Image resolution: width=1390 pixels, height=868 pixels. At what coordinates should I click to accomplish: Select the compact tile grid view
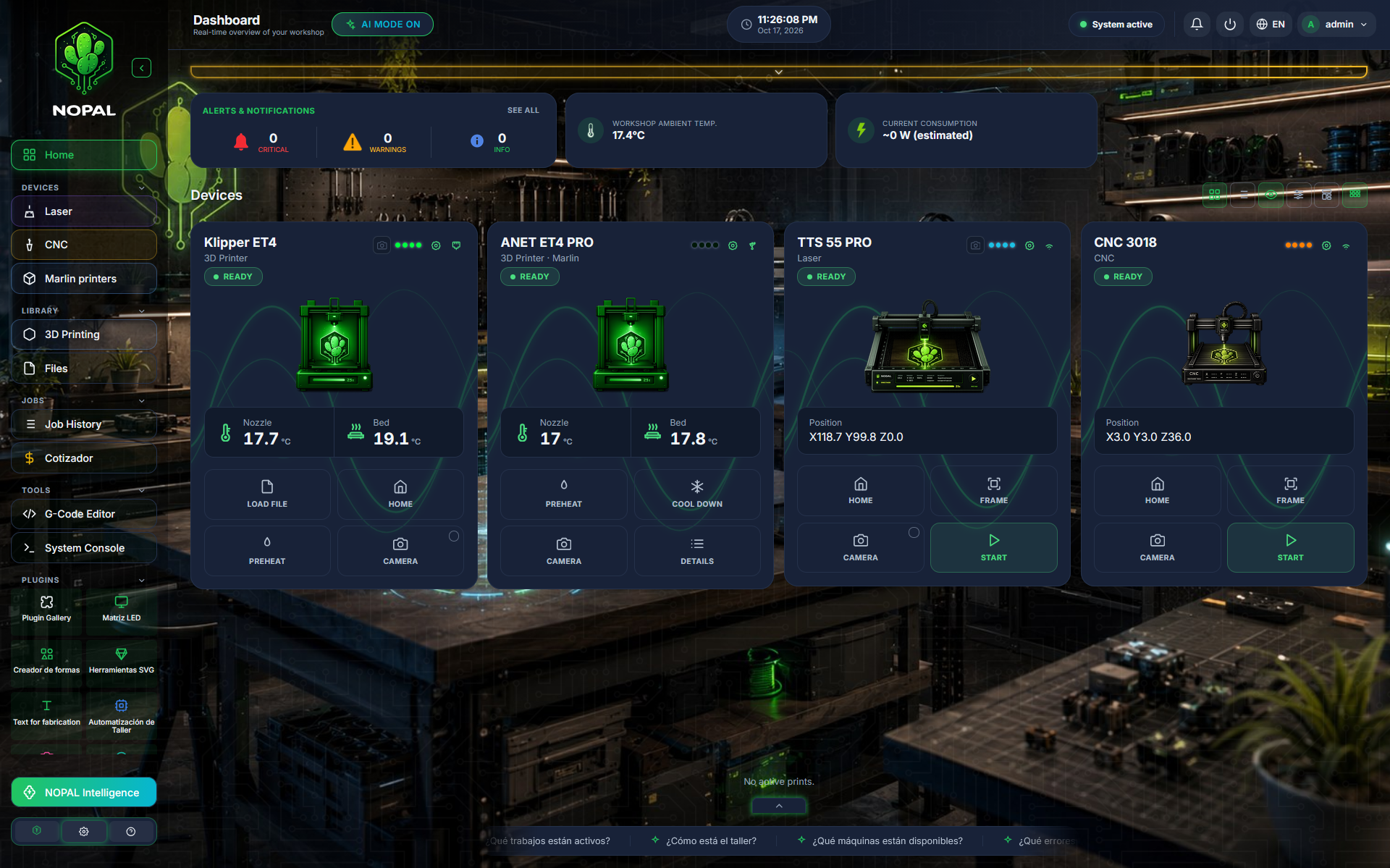coord(1355,194)
